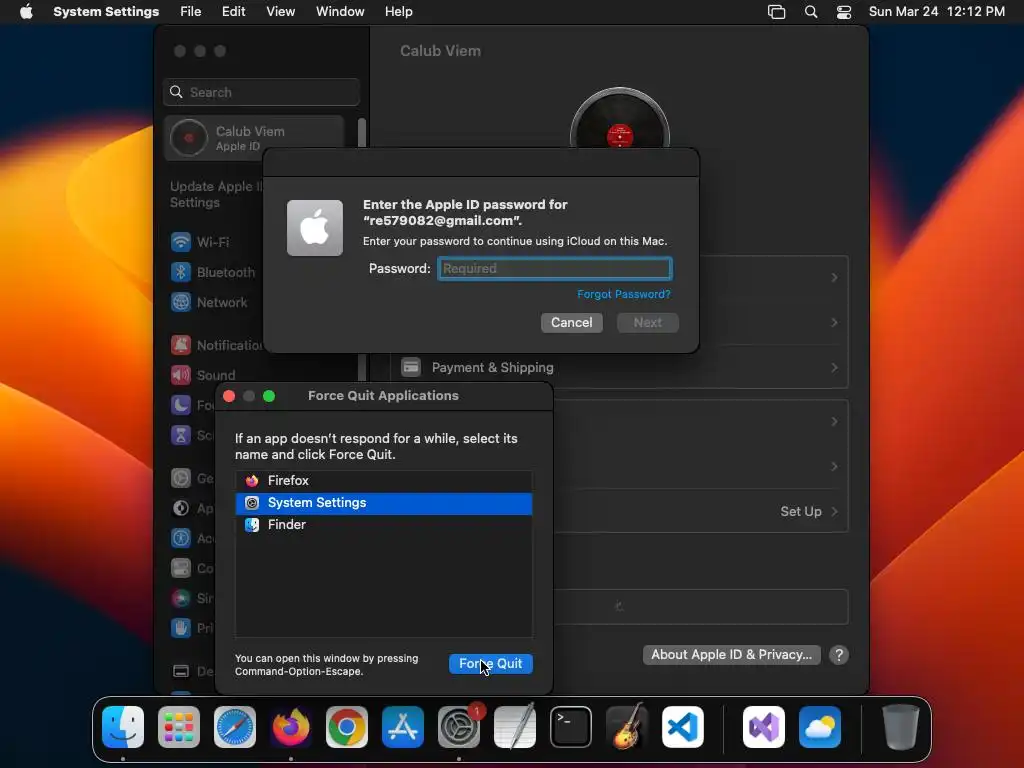The width and height of the screenshot is (1024, 768).
Task: Click the settings sidebar scrollbar
Action: coord(362,133)
